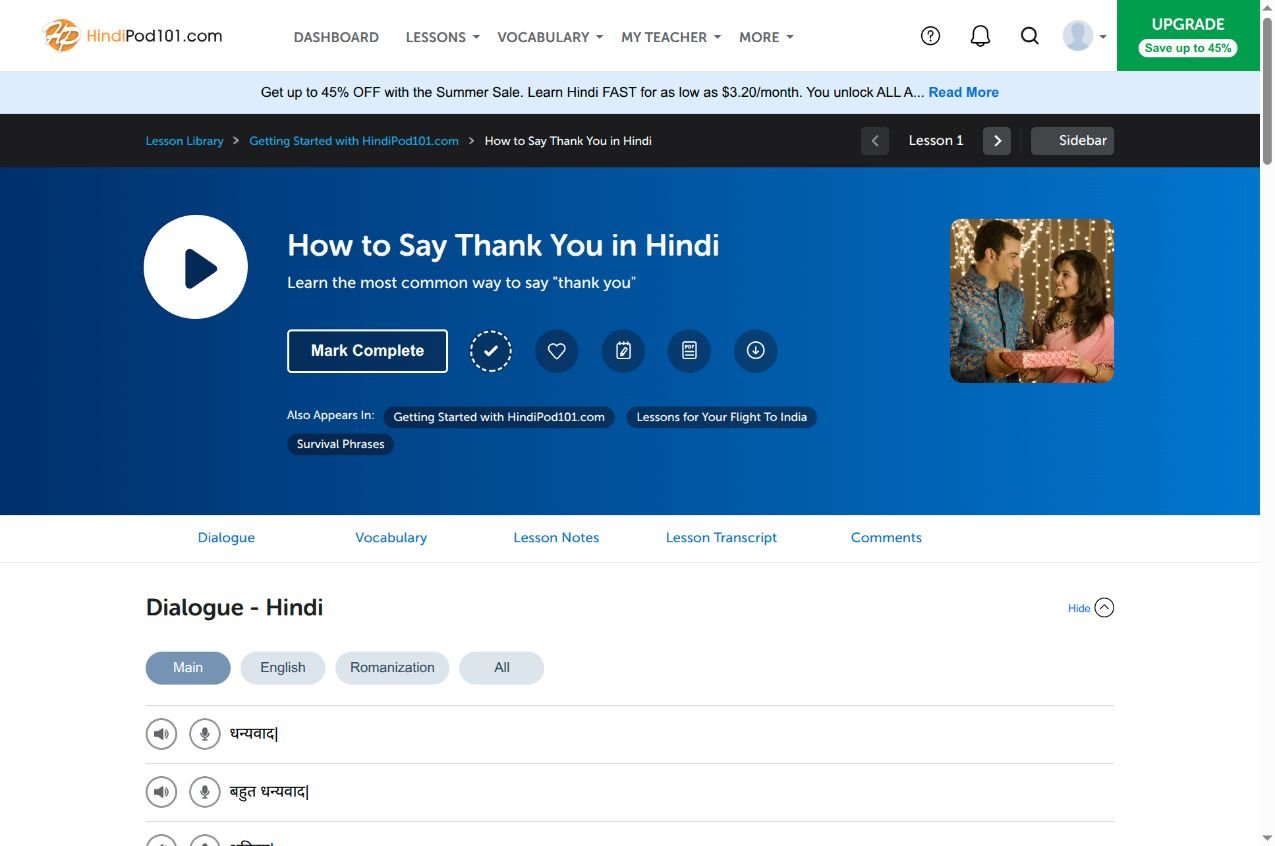Add lesson to favorites heart icon
The height and width of the screenshot is (846, 1275).
(x=557, y=351)
